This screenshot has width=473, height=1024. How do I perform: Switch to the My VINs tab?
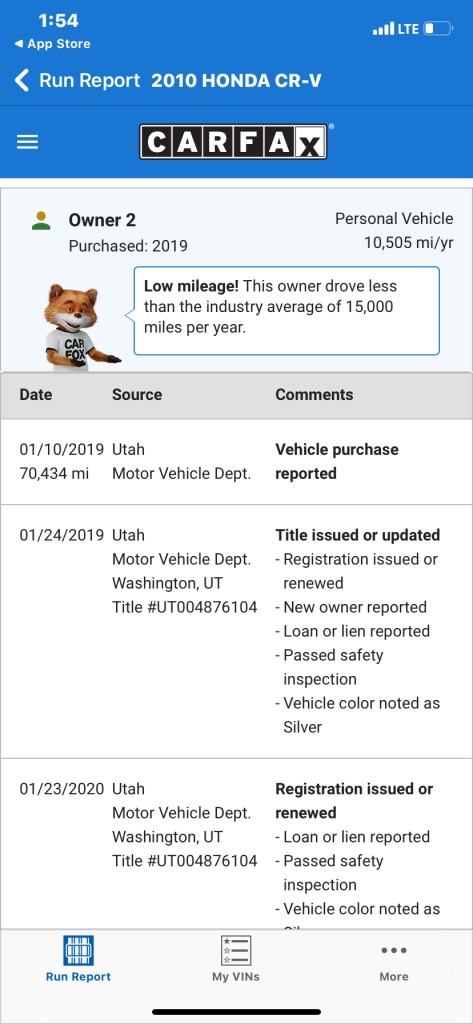[x=236, y=959]
